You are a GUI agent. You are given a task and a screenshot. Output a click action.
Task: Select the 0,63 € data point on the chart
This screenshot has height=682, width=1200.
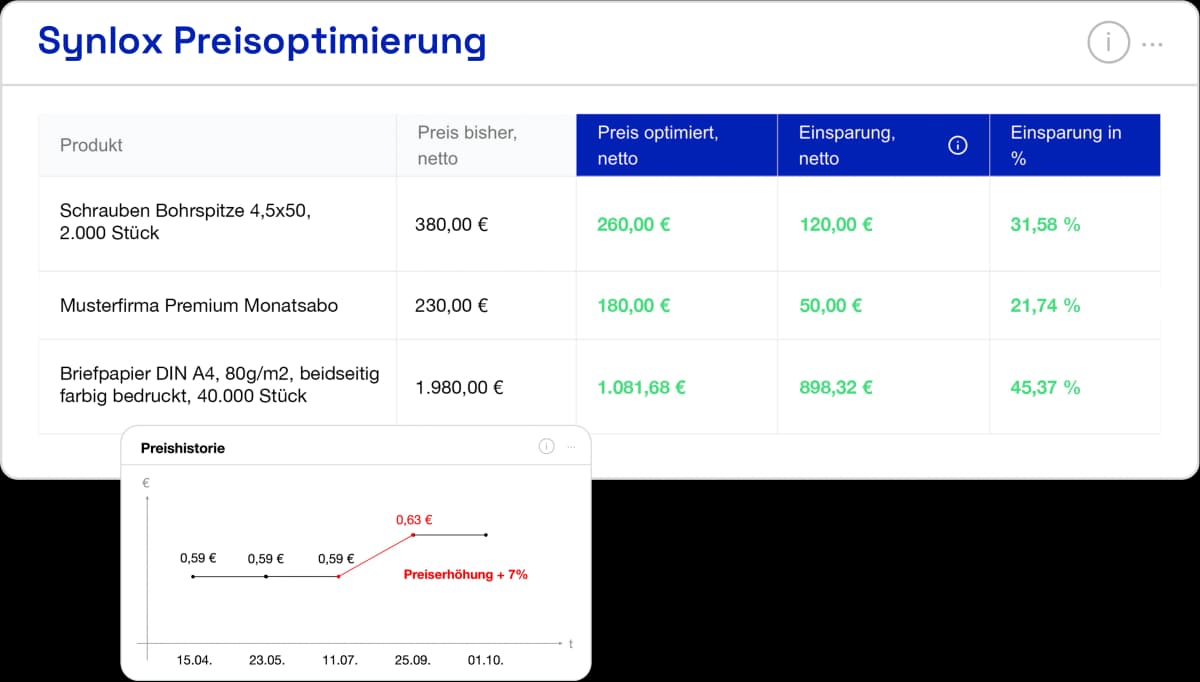412,535
